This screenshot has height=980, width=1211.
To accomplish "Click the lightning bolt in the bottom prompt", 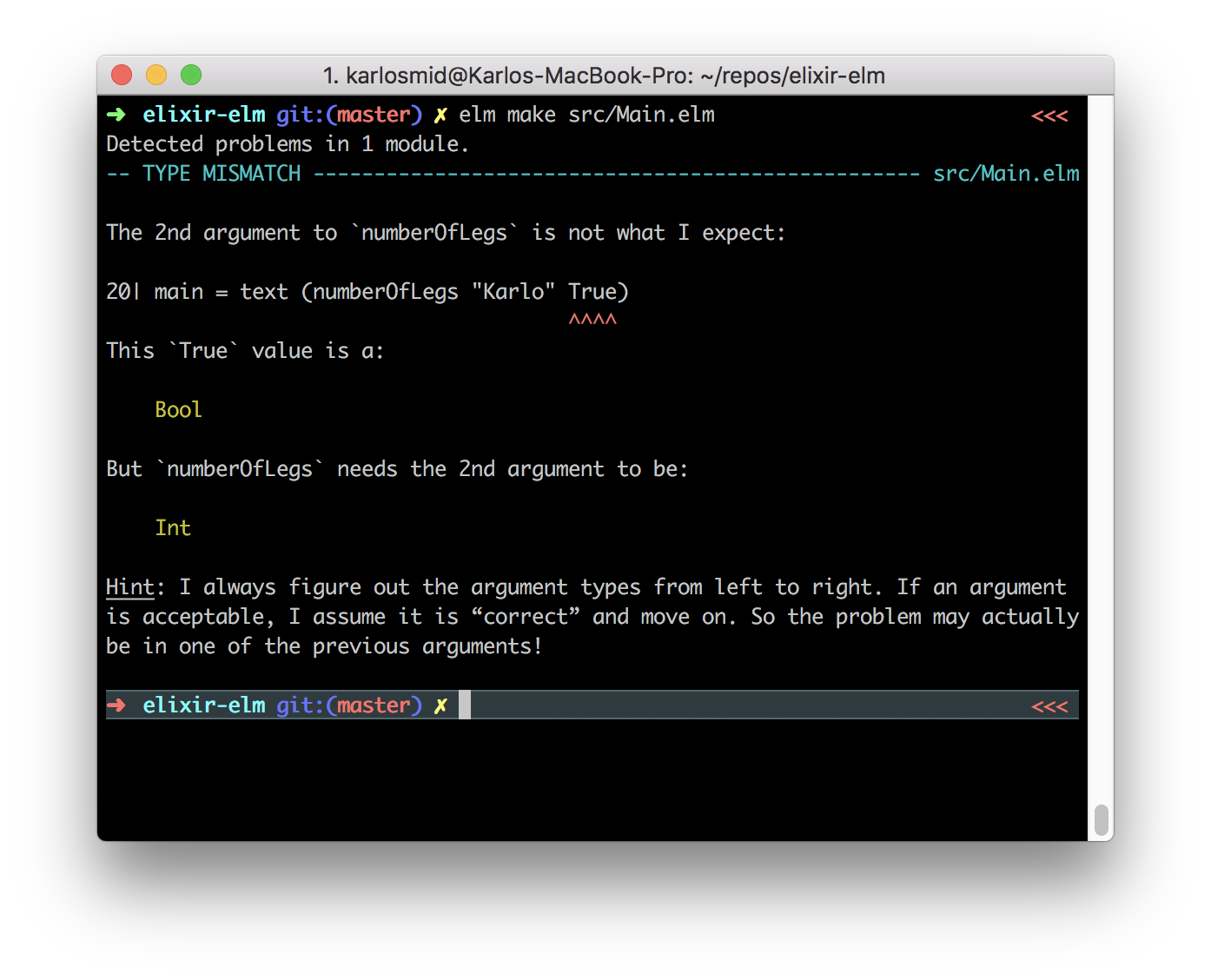I will click(440, 705).
